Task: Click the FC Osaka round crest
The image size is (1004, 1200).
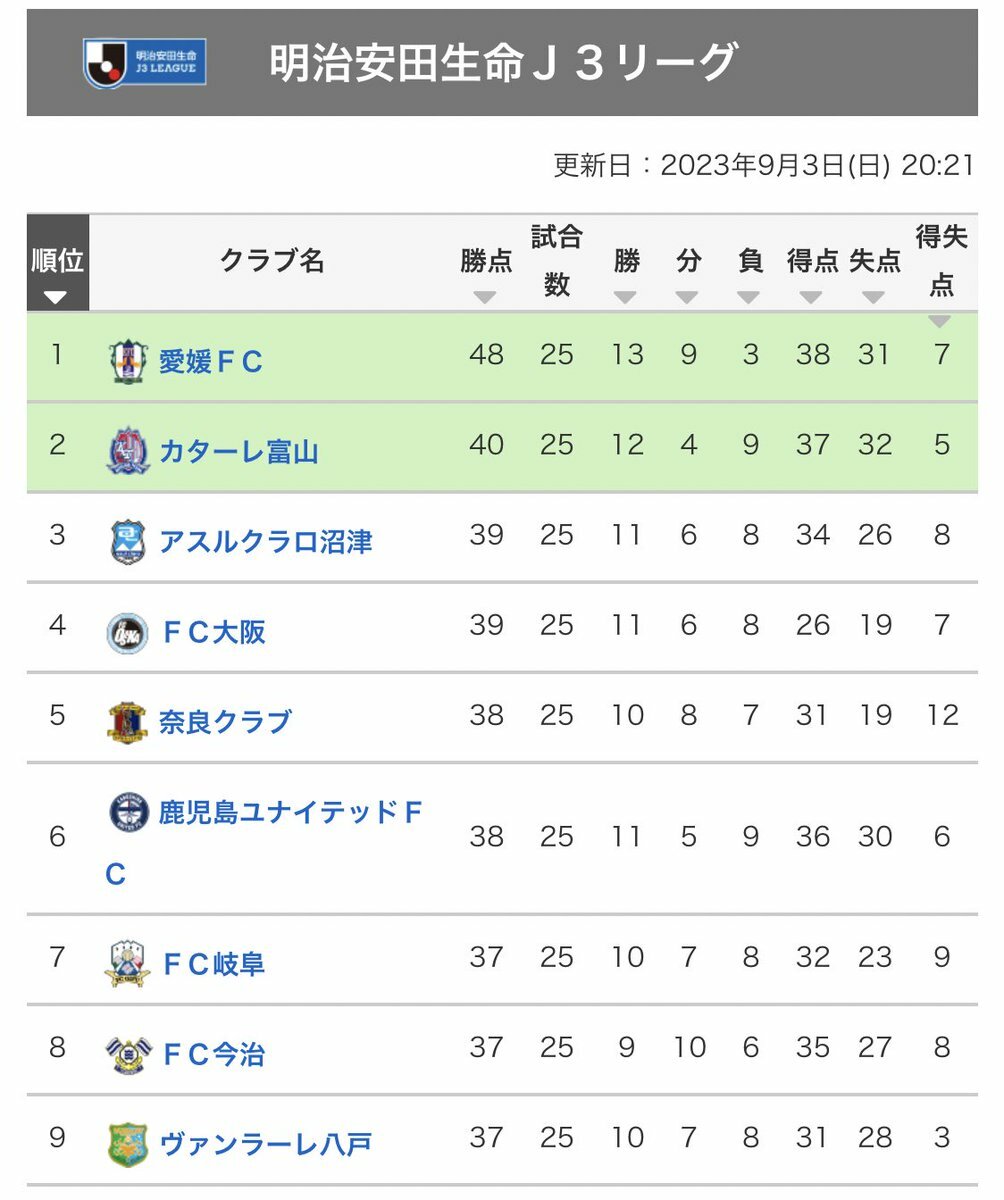Action: (x=128, y=632)
